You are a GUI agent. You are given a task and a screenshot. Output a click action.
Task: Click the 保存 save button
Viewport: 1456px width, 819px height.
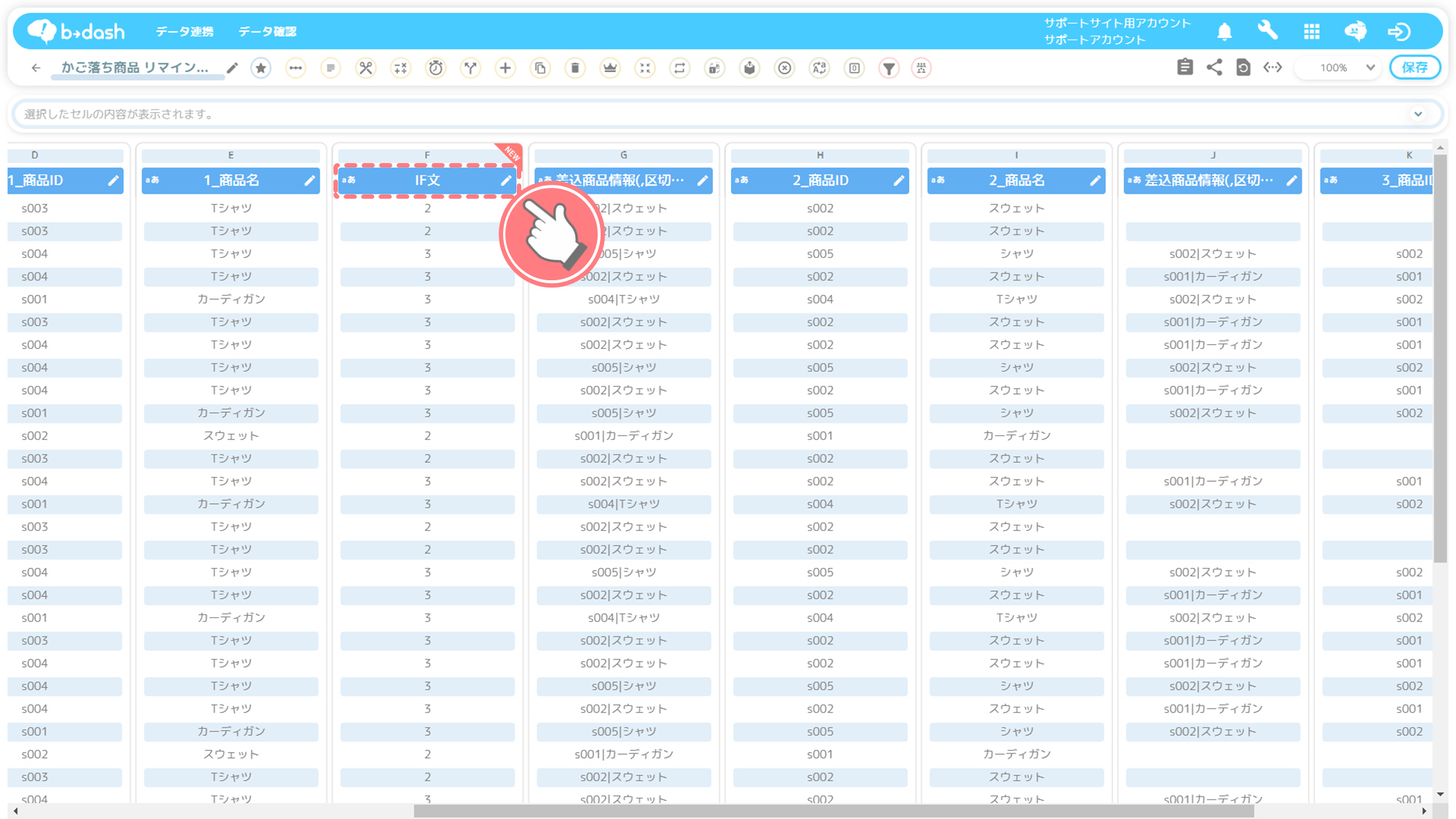click(x=1415, y=68)
